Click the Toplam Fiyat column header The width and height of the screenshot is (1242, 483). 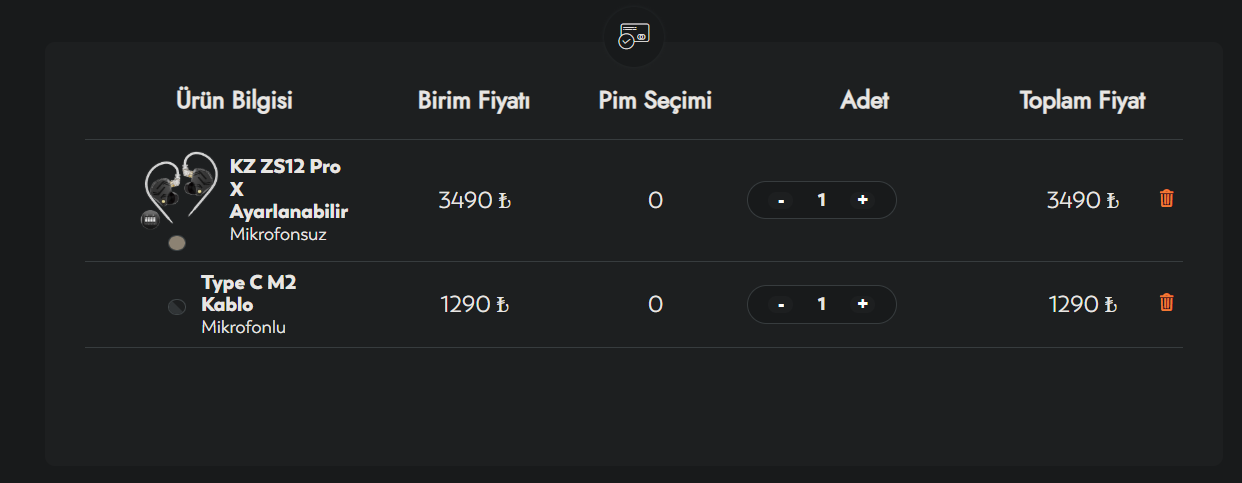[x=1082, y=101]
